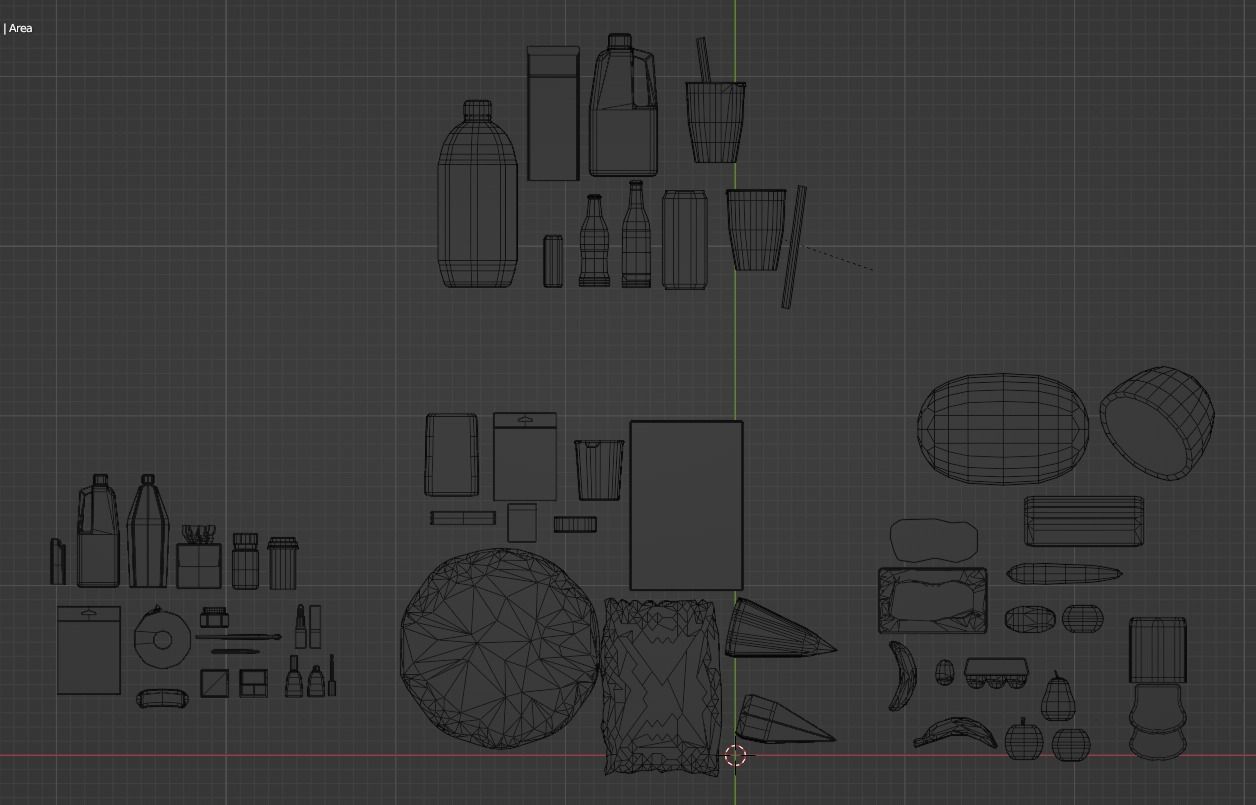This screenshot has height=805, width=1256.
Task: Select the large handled jug beside the carton
Action: coord(624,106)
